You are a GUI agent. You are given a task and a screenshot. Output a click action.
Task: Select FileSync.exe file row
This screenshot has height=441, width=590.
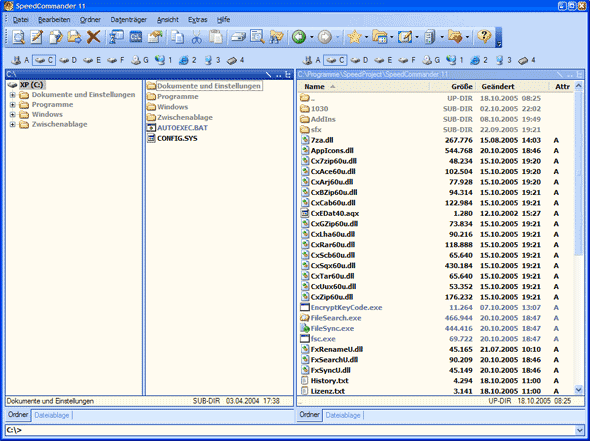pyautogui.click(x=436, y=328)
